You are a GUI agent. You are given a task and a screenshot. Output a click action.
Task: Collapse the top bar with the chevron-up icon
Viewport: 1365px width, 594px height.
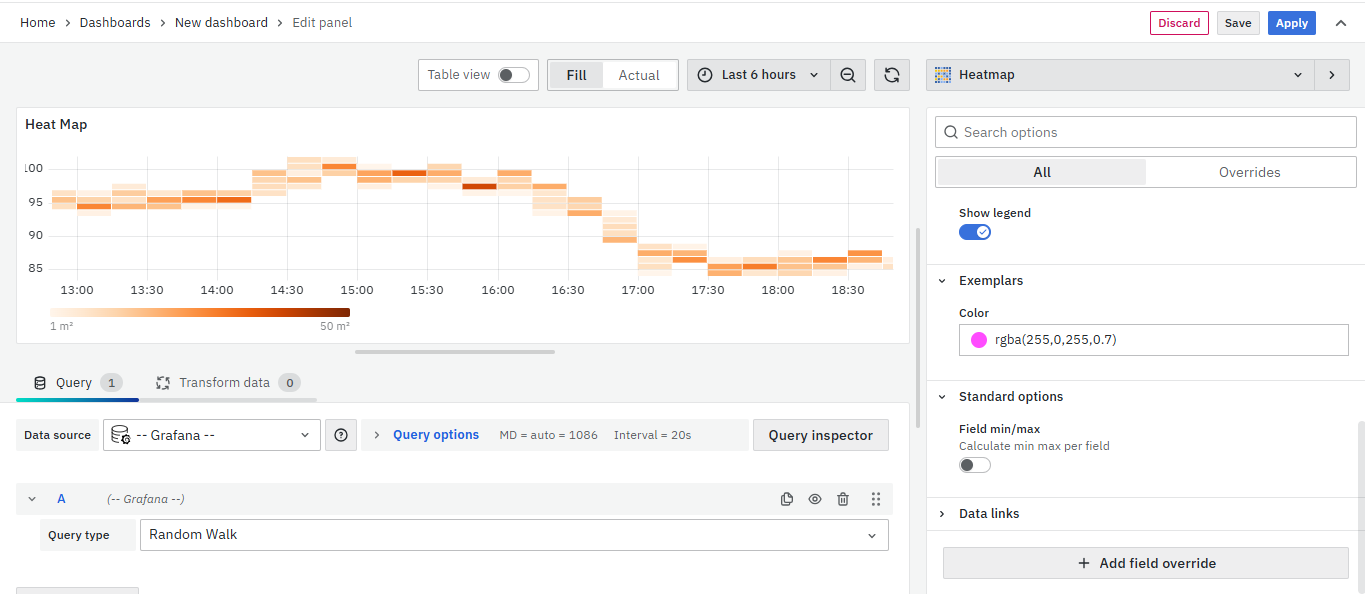(1341, 23)
